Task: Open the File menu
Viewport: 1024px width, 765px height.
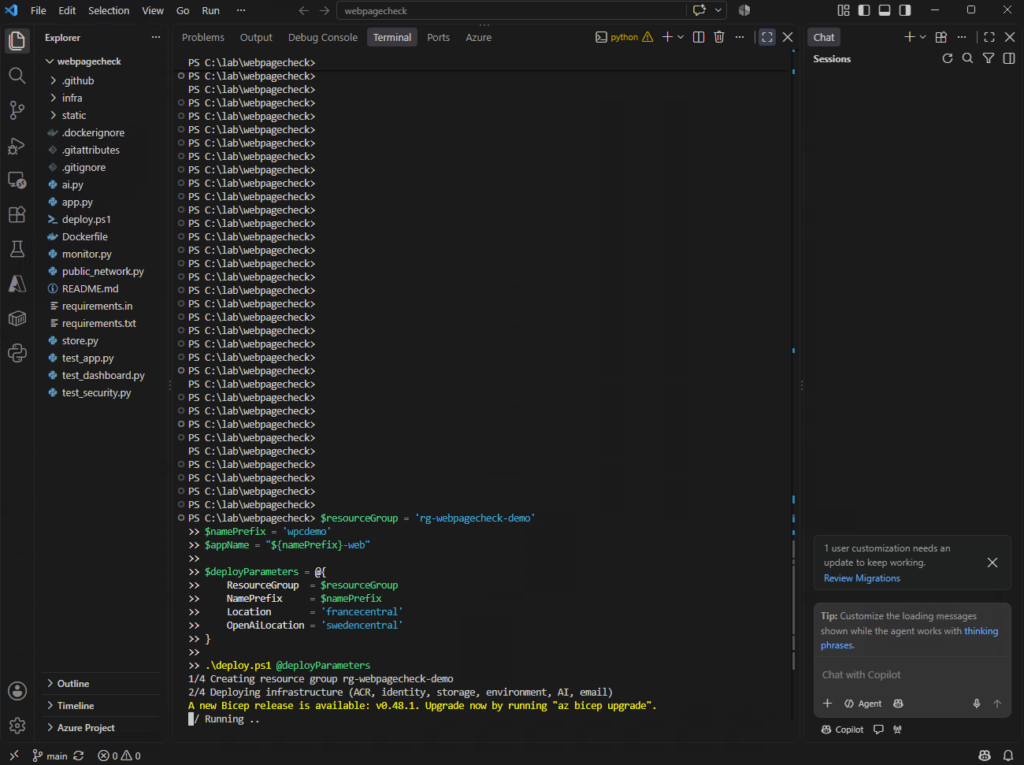Action: pos(38,10)
